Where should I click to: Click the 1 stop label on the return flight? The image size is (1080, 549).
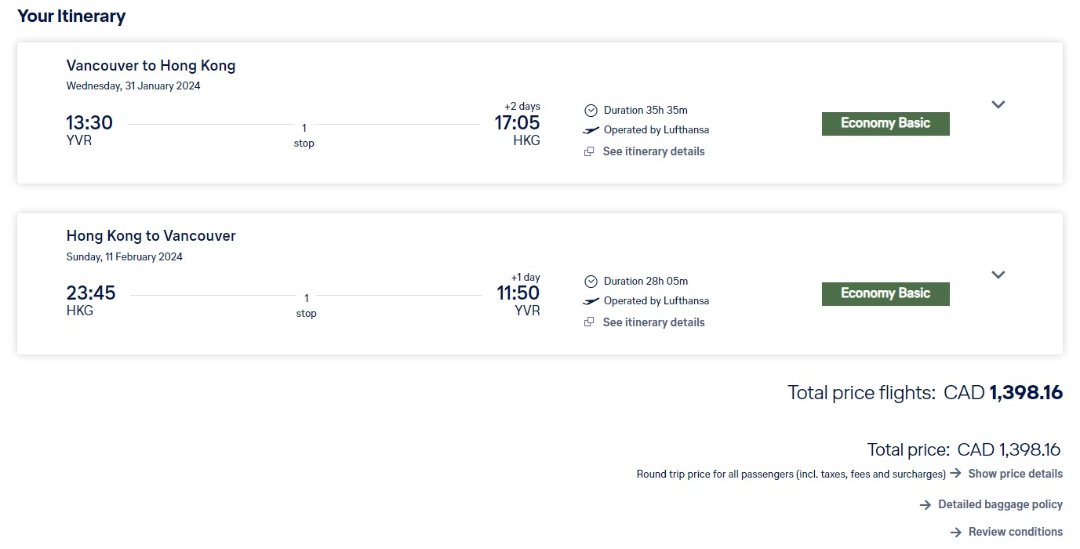pyautogui.click(x=306, y=305)
